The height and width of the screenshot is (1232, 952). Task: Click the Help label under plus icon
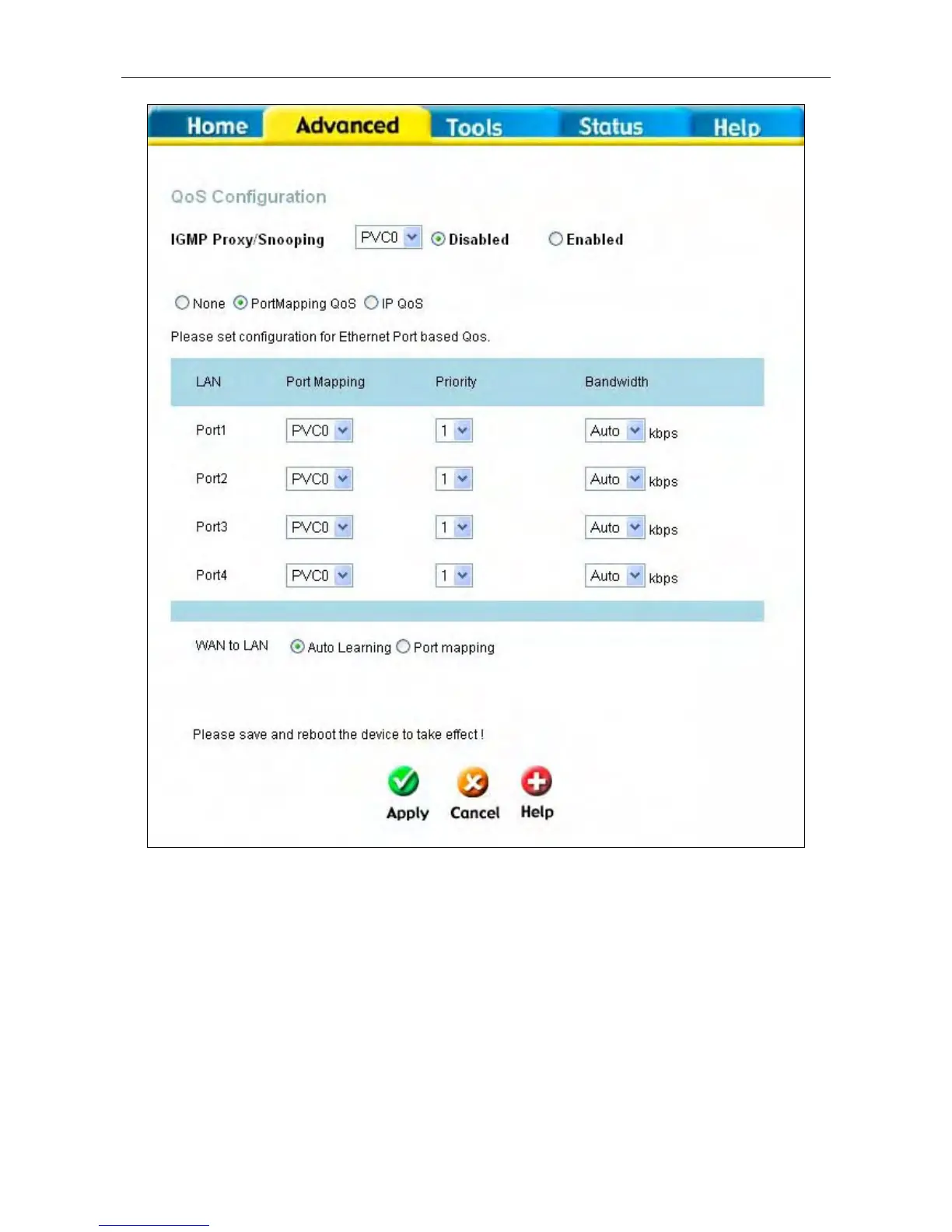537,811
